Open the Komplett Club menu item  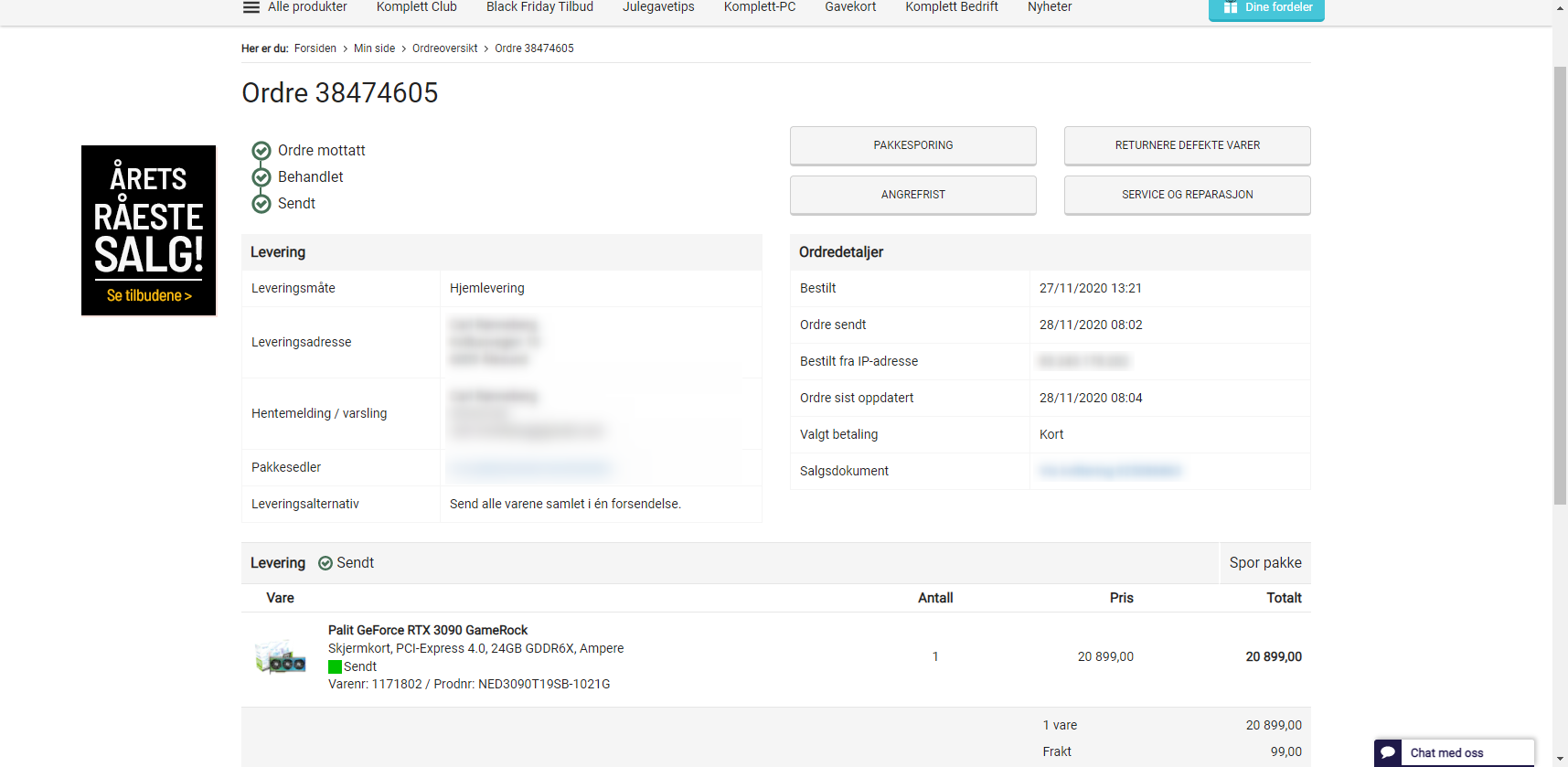coord(417,7)
